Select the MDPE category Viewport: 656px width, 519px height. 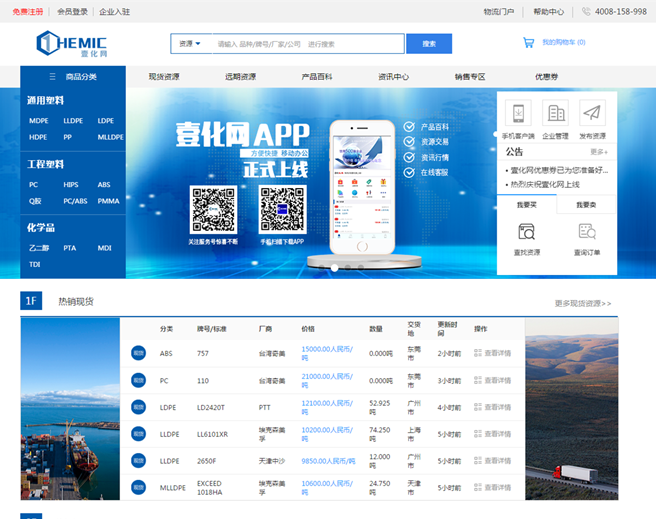(x=39, y=120)
